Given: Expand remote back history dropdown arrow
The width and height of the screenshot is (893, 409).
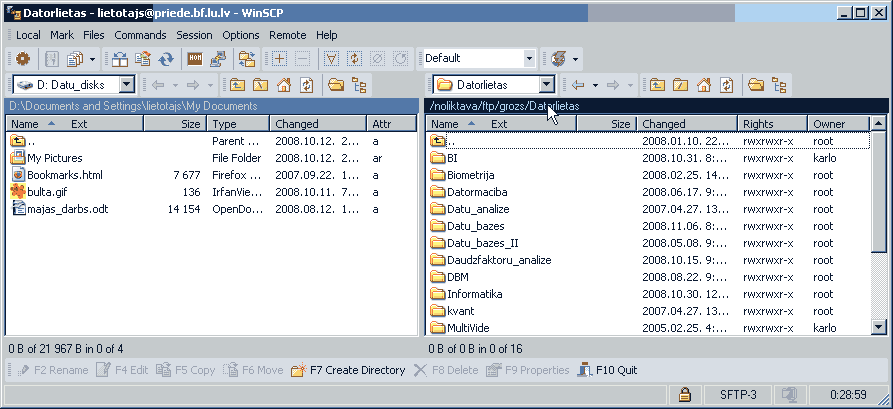Looking at the screenshot, I should 595,85.
